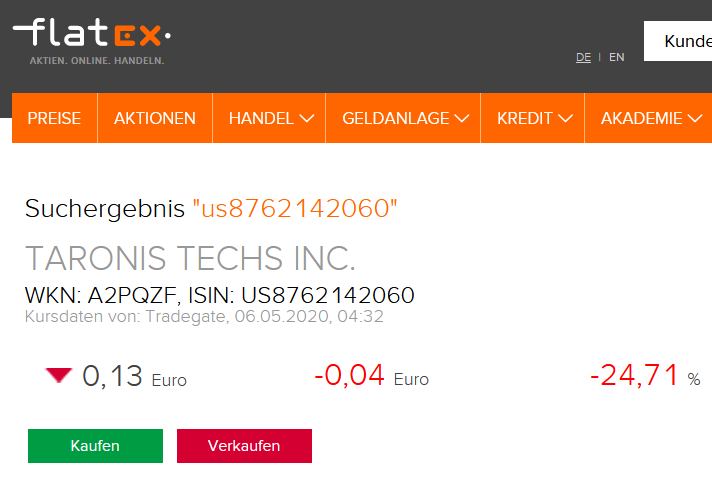Switch site language to EN

point(616,57)
